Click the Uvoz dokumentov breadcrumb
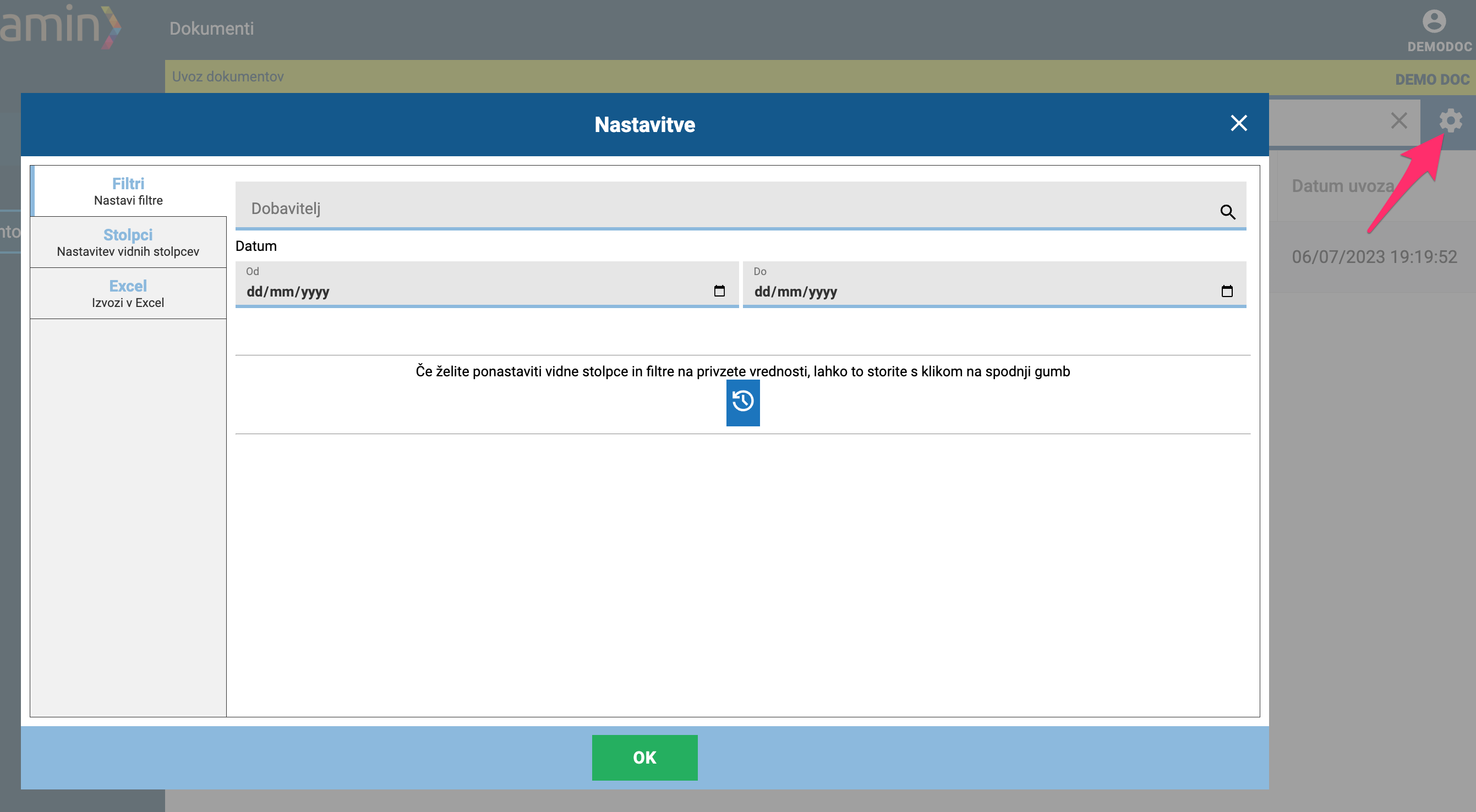 (227, 76)
